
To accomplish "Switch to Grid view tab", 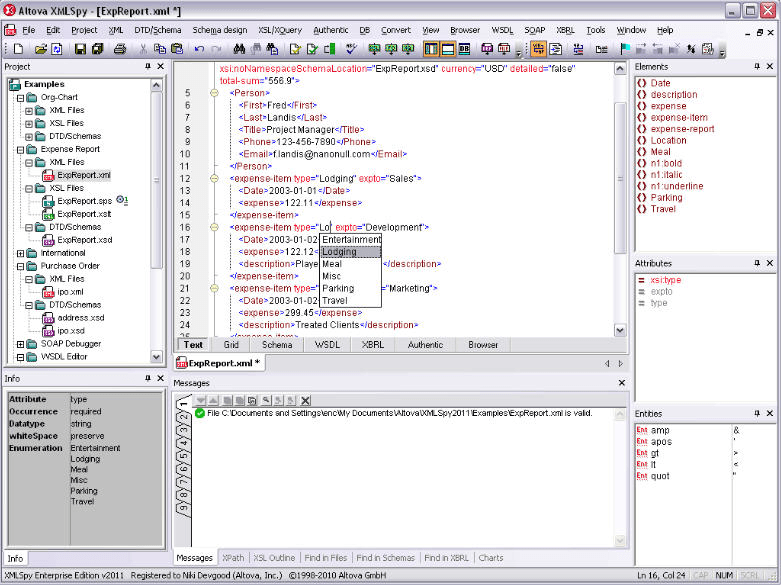I will [x=231, y=345].
